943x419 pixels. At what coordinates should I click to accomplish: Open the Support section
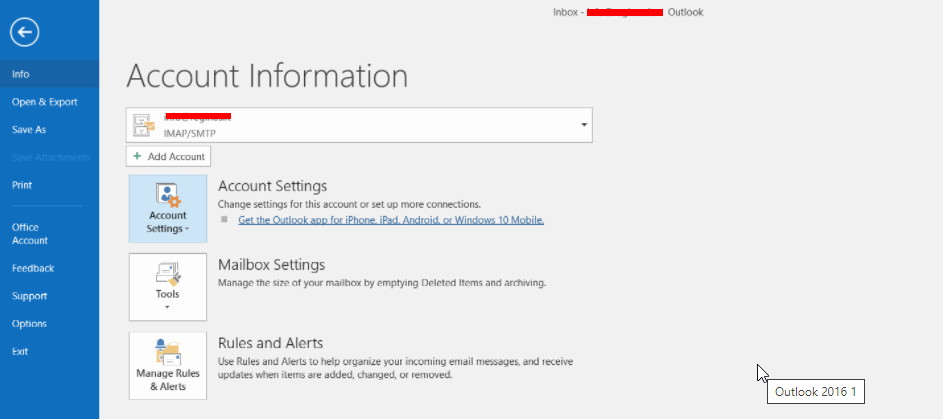[x=29, y=296]
